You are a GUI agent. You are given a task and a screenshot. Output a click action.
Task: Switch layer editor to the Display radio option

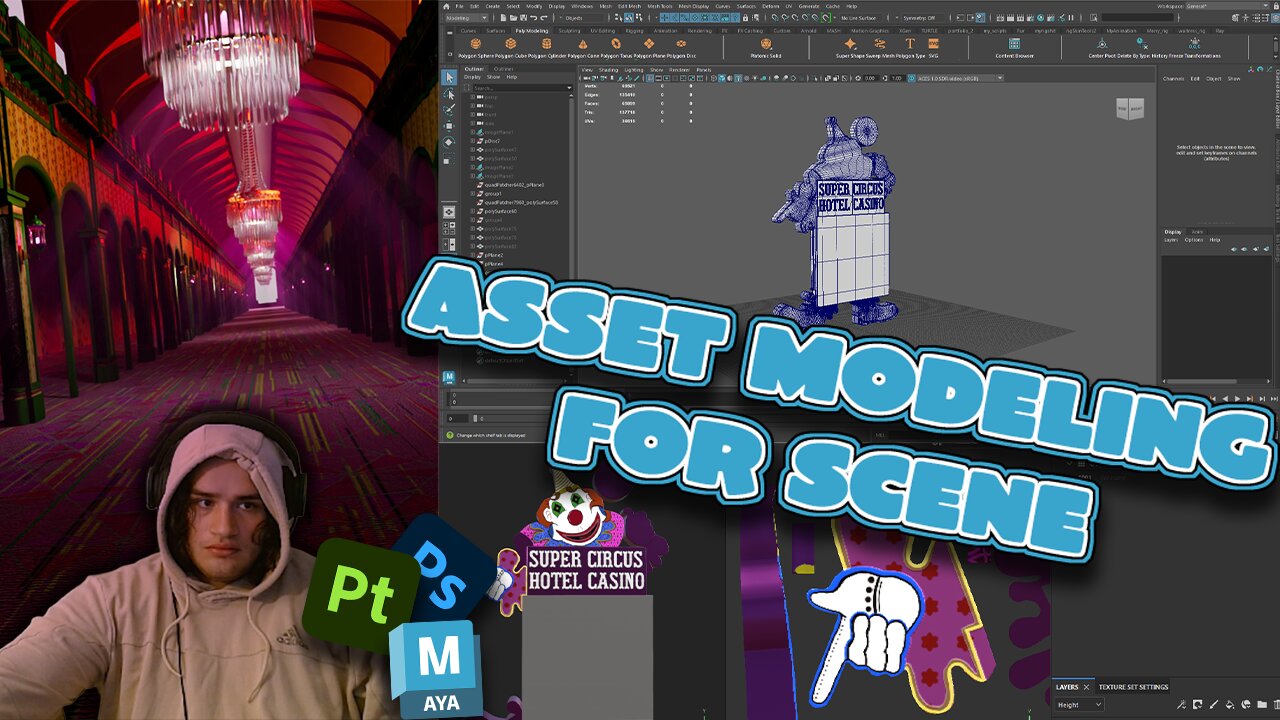1173,232
